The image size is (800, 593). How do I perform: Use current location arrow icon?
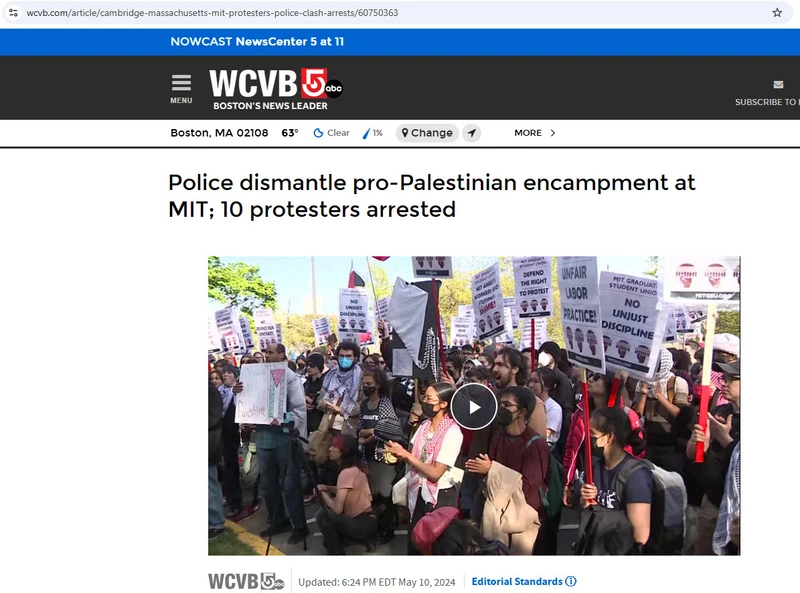(472, 133)
